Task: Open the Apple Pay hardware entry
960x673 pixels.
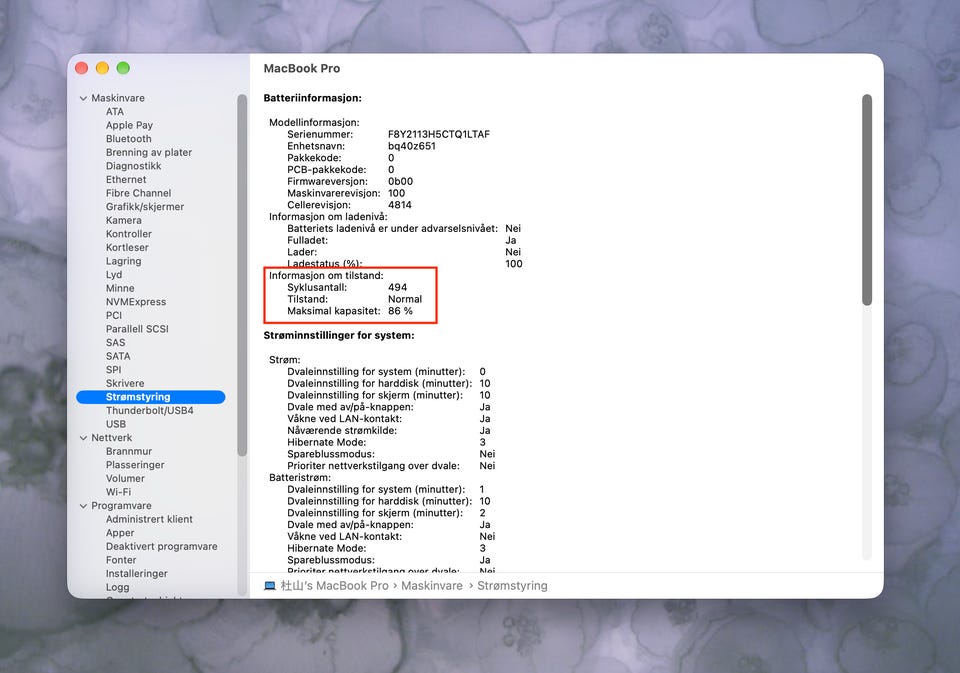Action: pos(129,125)
